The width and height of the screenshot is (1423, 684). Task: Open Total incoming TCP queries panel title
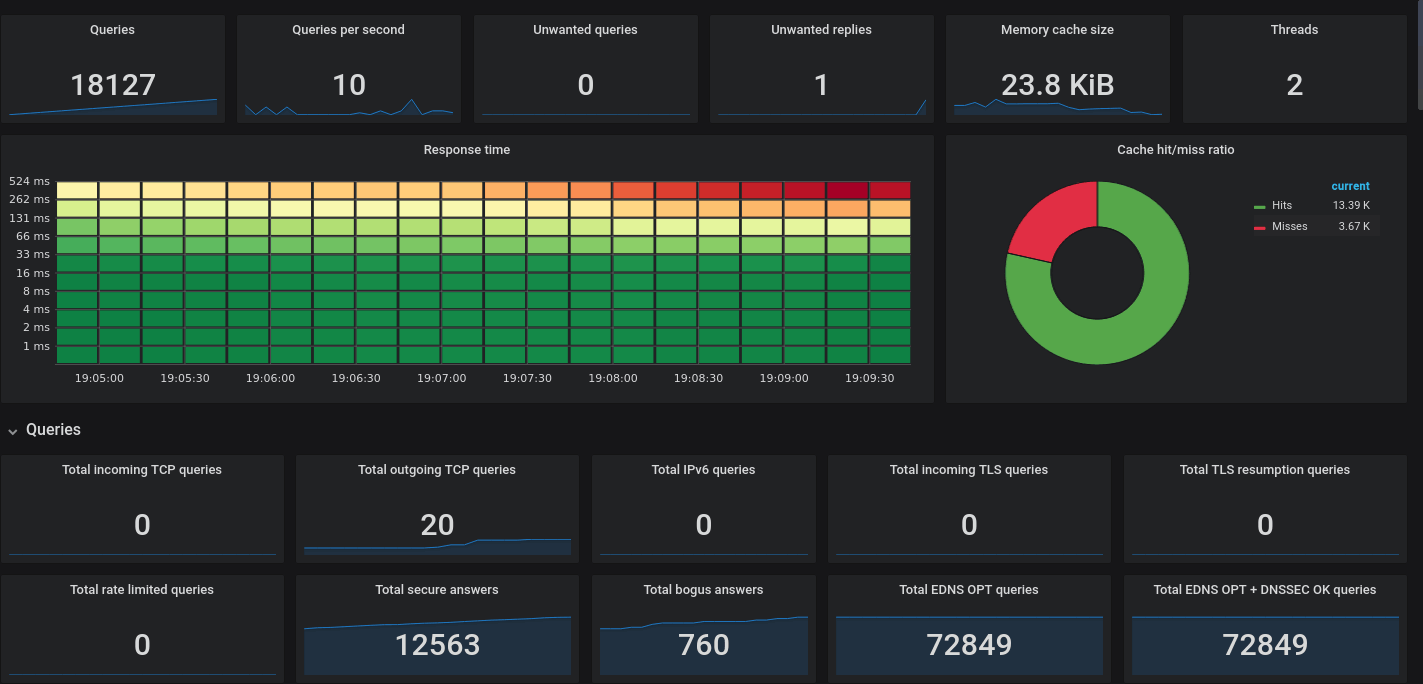142,470
